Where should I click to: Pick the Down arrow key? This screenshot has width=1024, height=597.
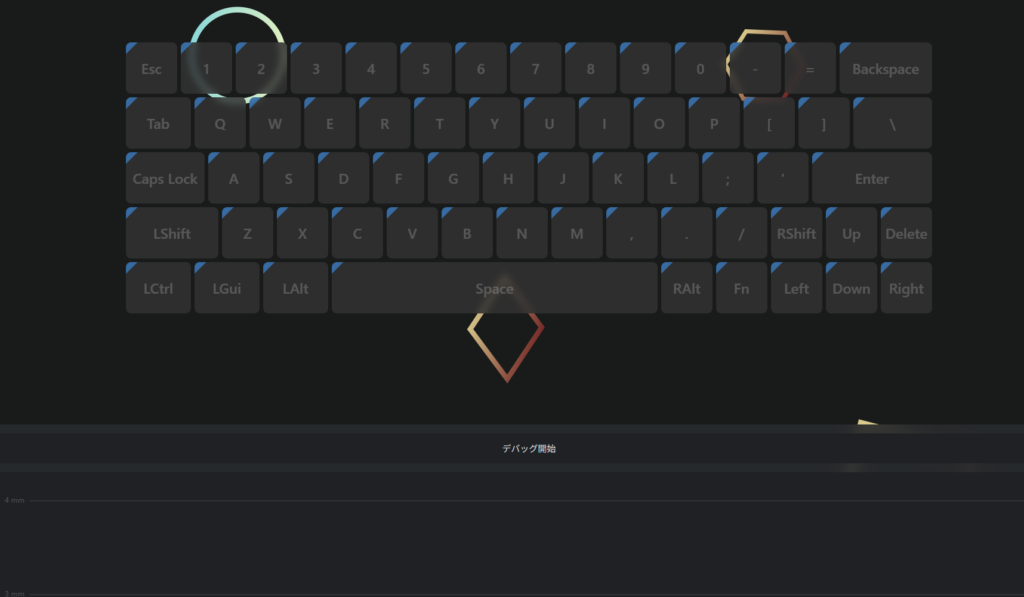coord(851,288)
